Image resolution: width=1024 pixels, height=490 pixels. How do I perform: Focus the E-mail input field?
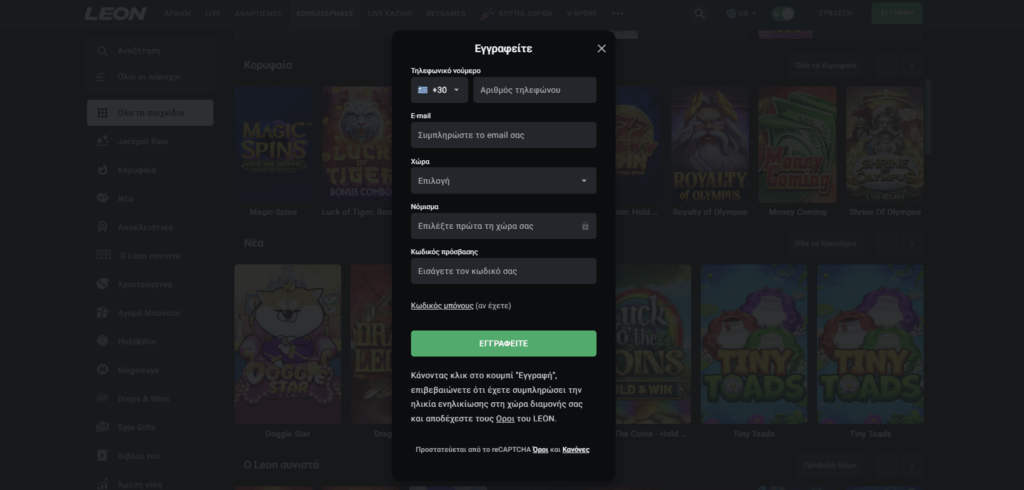pos(504,135)
